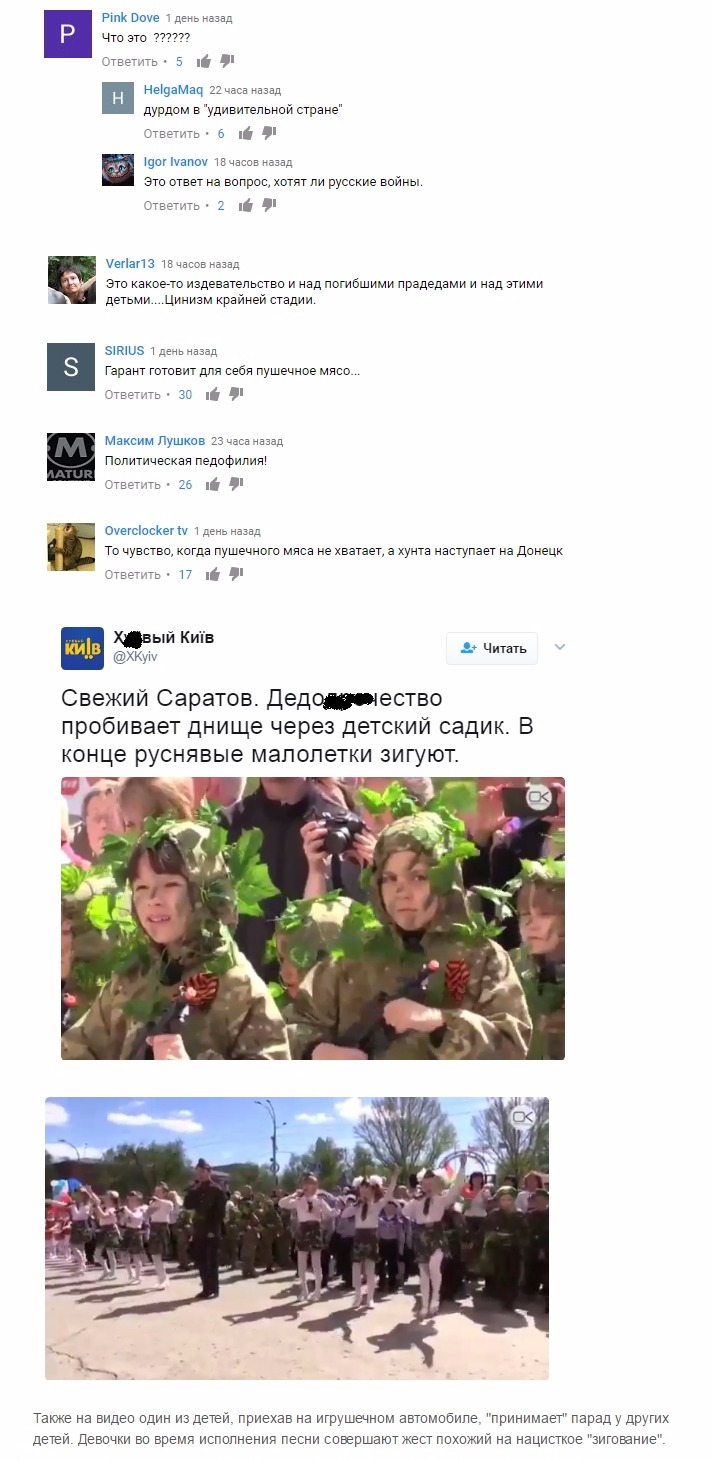
Task: Open Verlar13 profile name link
Action: (130, 264)
